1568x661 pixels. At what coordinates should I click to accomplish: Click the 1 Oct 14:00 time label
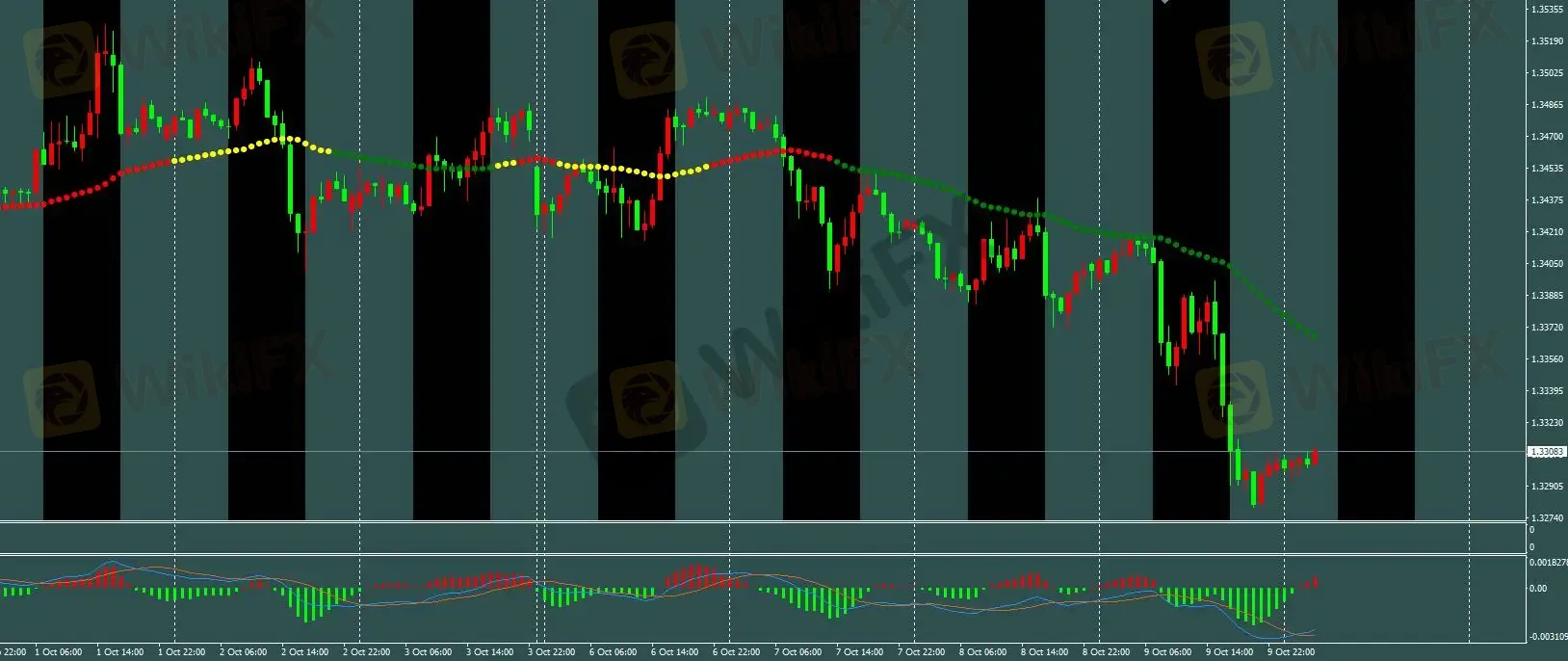119,652
